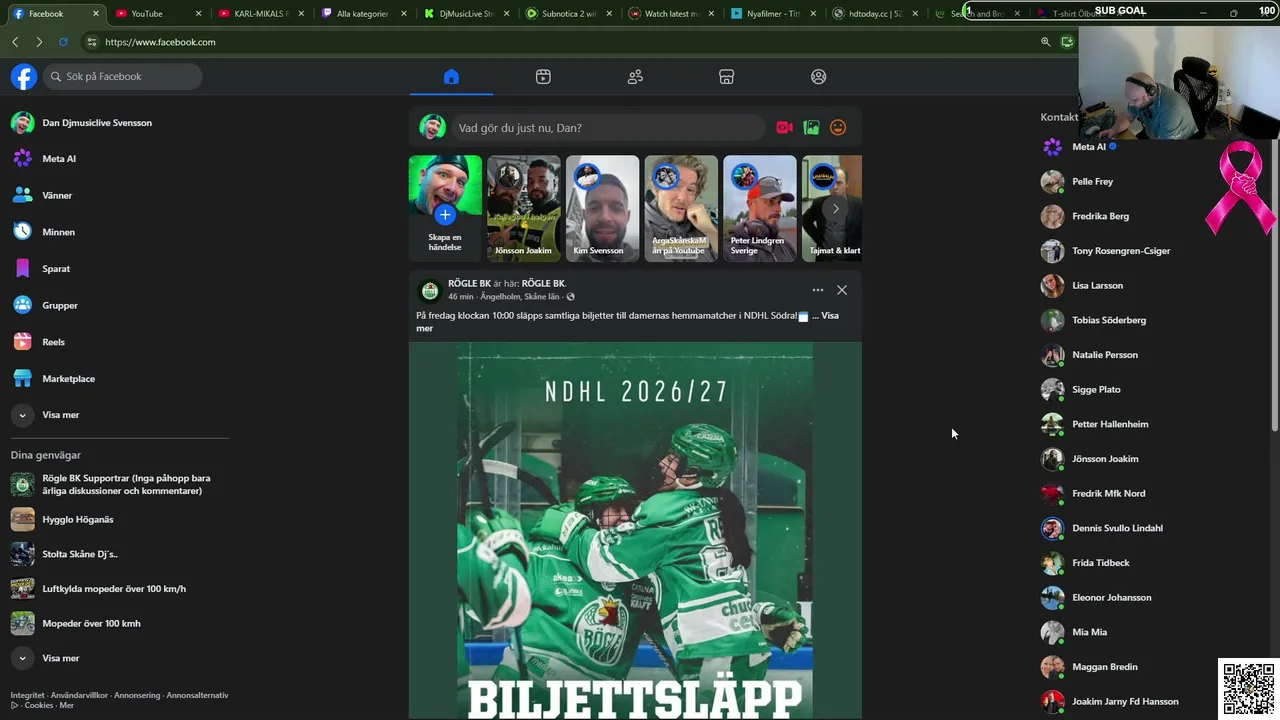Open the Groups icon in top navigation
Image resolution: width=1280 pixels, height=720 pixels.
point(819,77)
